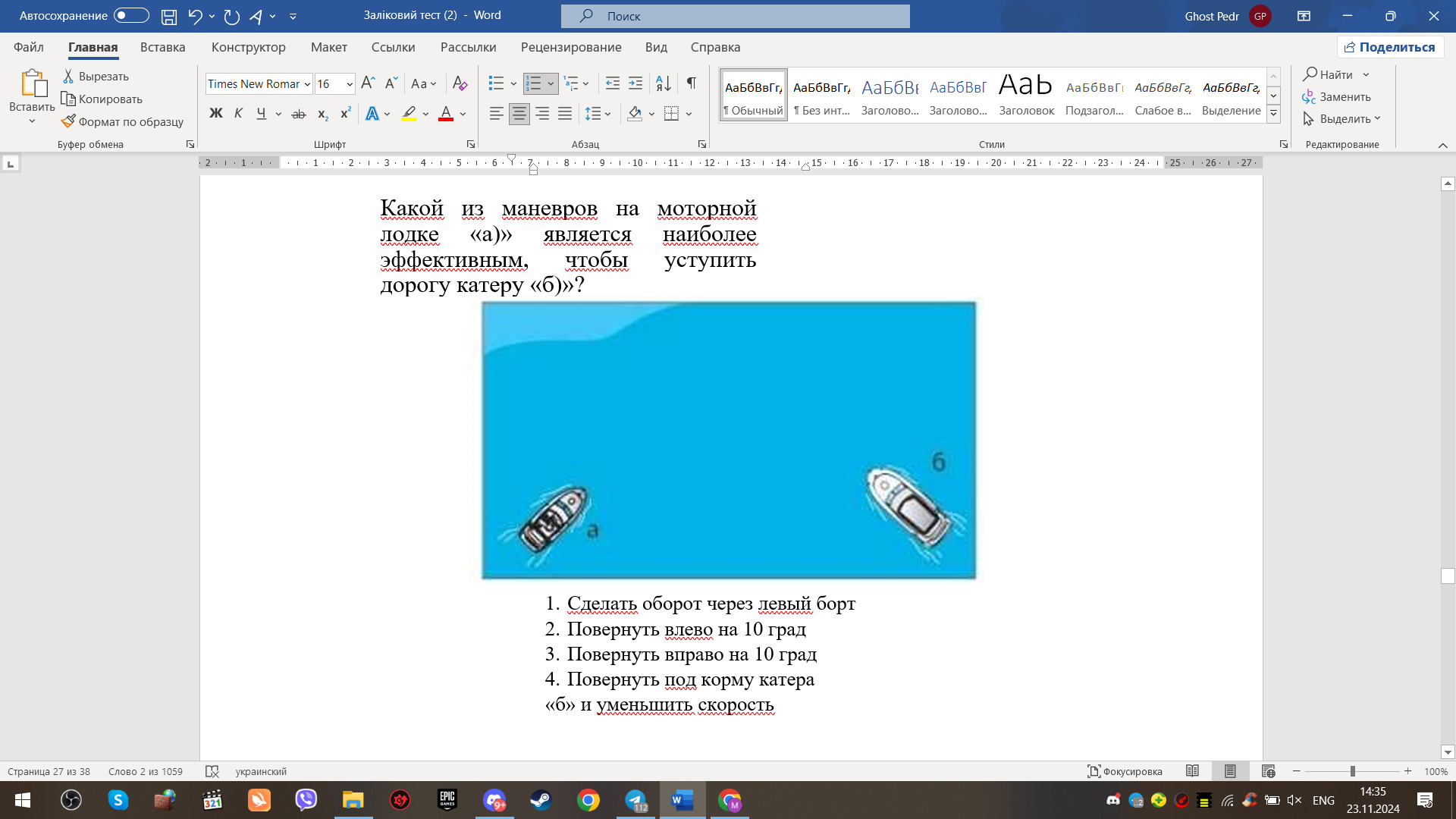Toggle bold Ж formatting

pos(216,114)
